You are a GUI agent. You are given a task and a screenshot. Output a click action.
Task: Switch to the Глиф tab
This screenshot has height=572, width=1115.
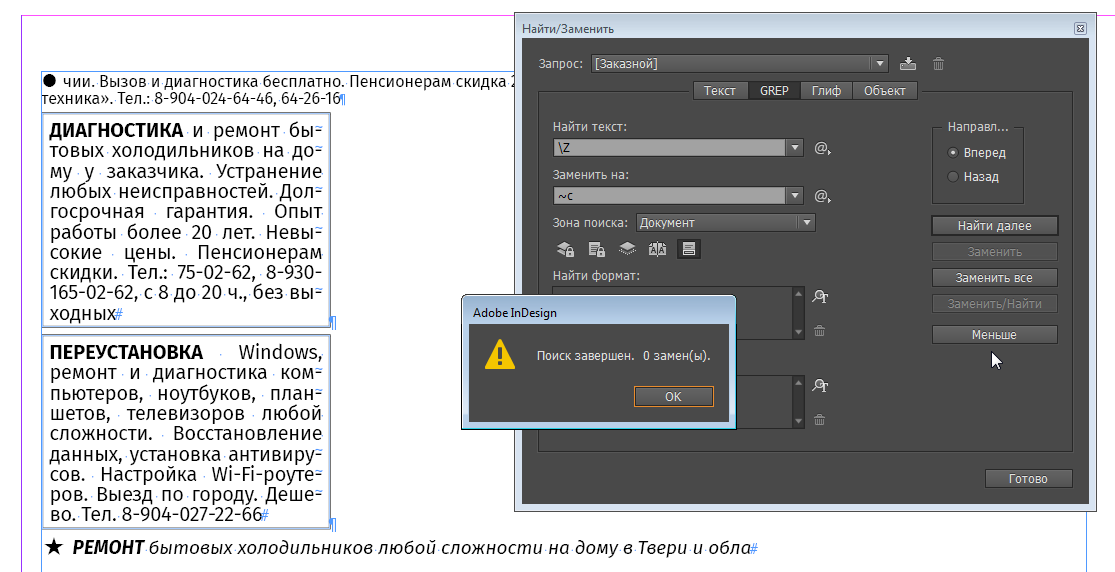point(825,91)
